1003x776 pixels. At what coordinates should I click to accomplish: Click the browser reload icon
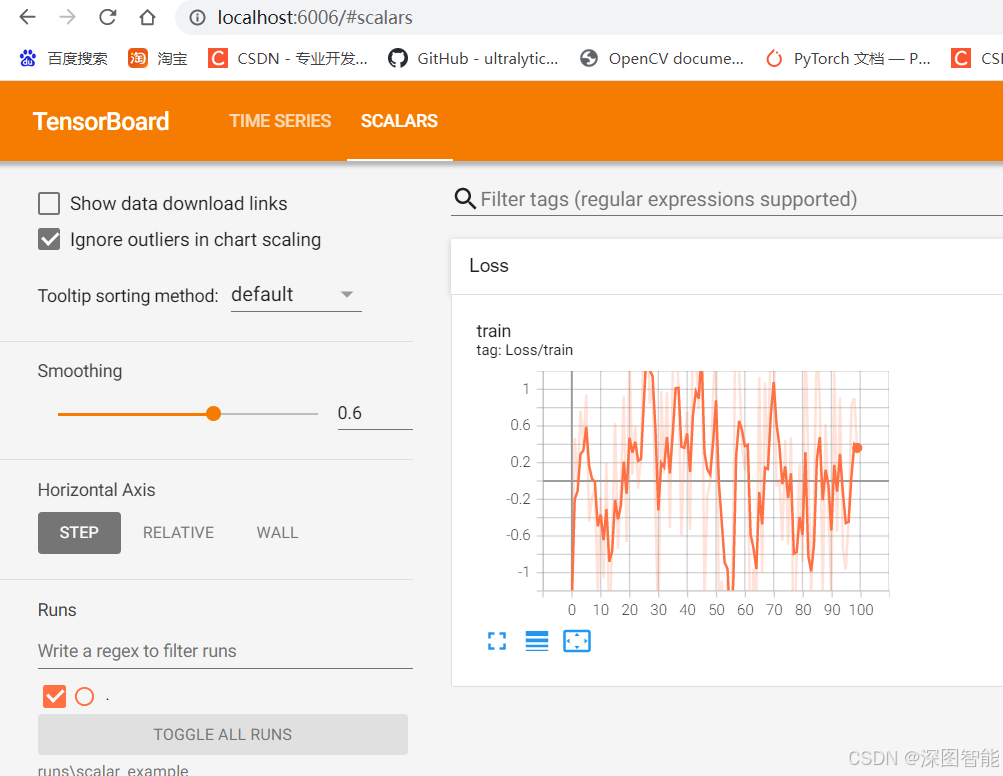coord(107,17)
